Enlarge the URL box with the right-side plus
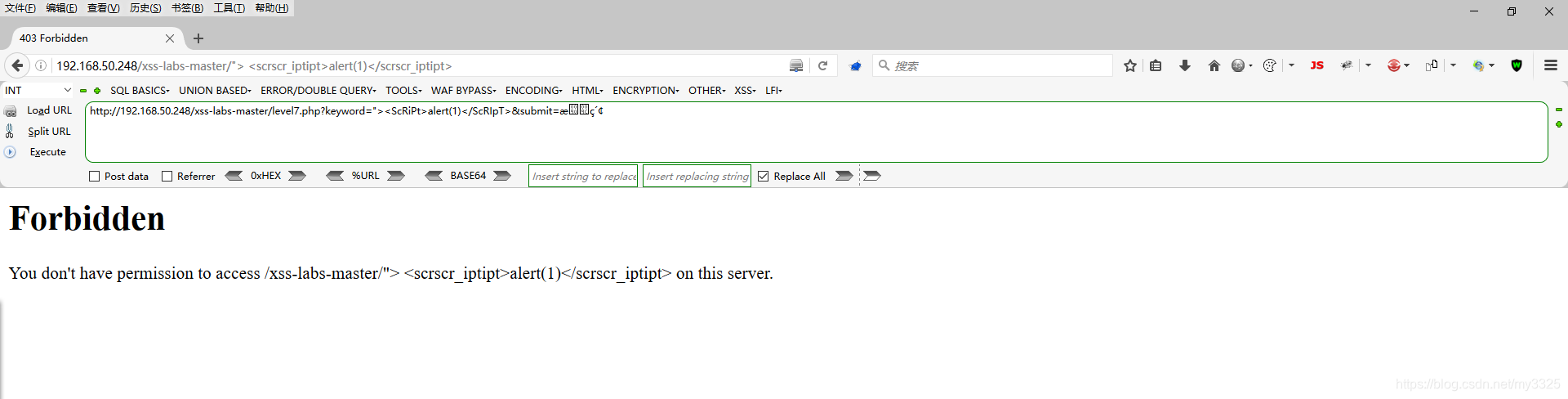Image resolution: width=1568 pixels, height=399 pixels. point(1558,124)
